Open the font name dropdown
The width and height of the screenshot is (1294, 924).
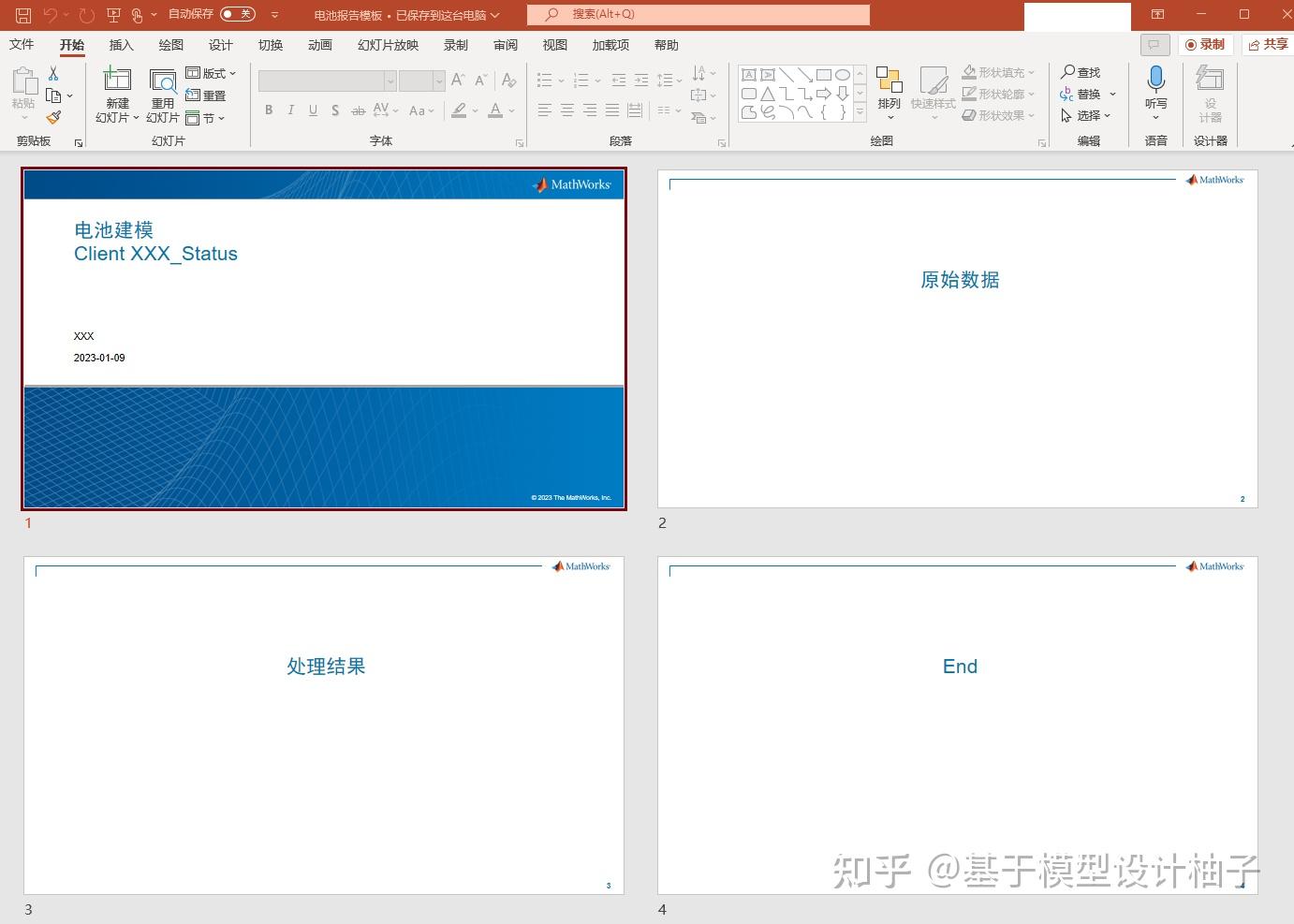(390, 81)
